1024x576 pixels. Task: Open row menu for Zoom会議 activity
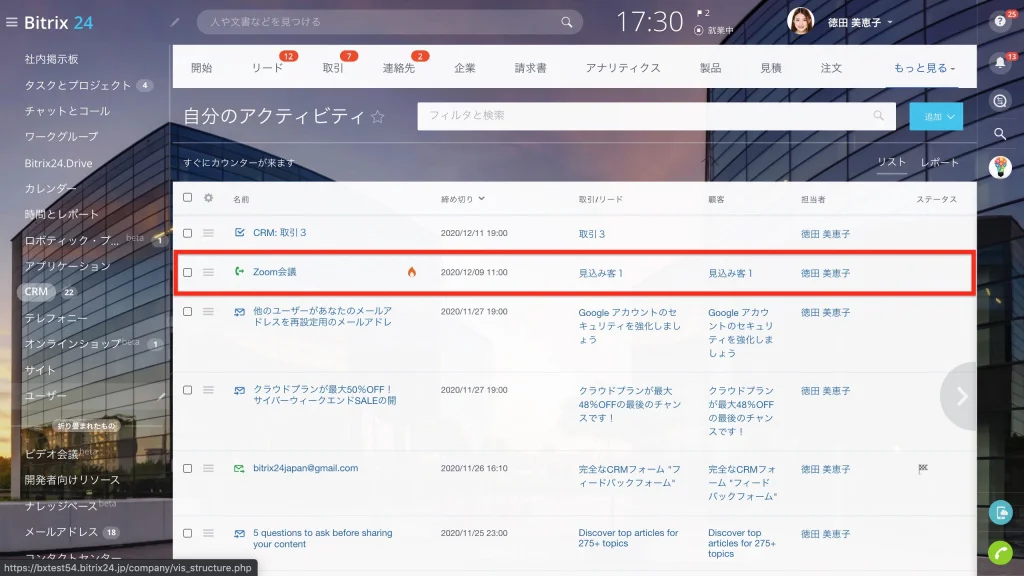coord(208,272)
